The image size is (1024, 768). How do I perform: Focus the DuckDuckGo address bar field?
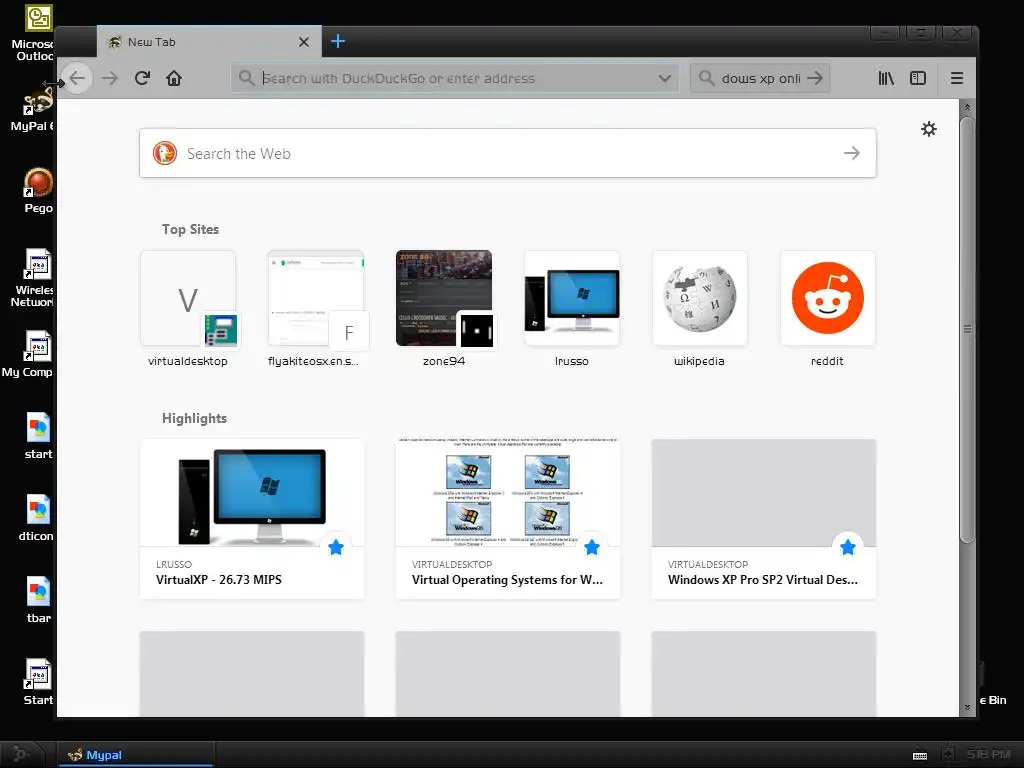[x=455, y=78]
